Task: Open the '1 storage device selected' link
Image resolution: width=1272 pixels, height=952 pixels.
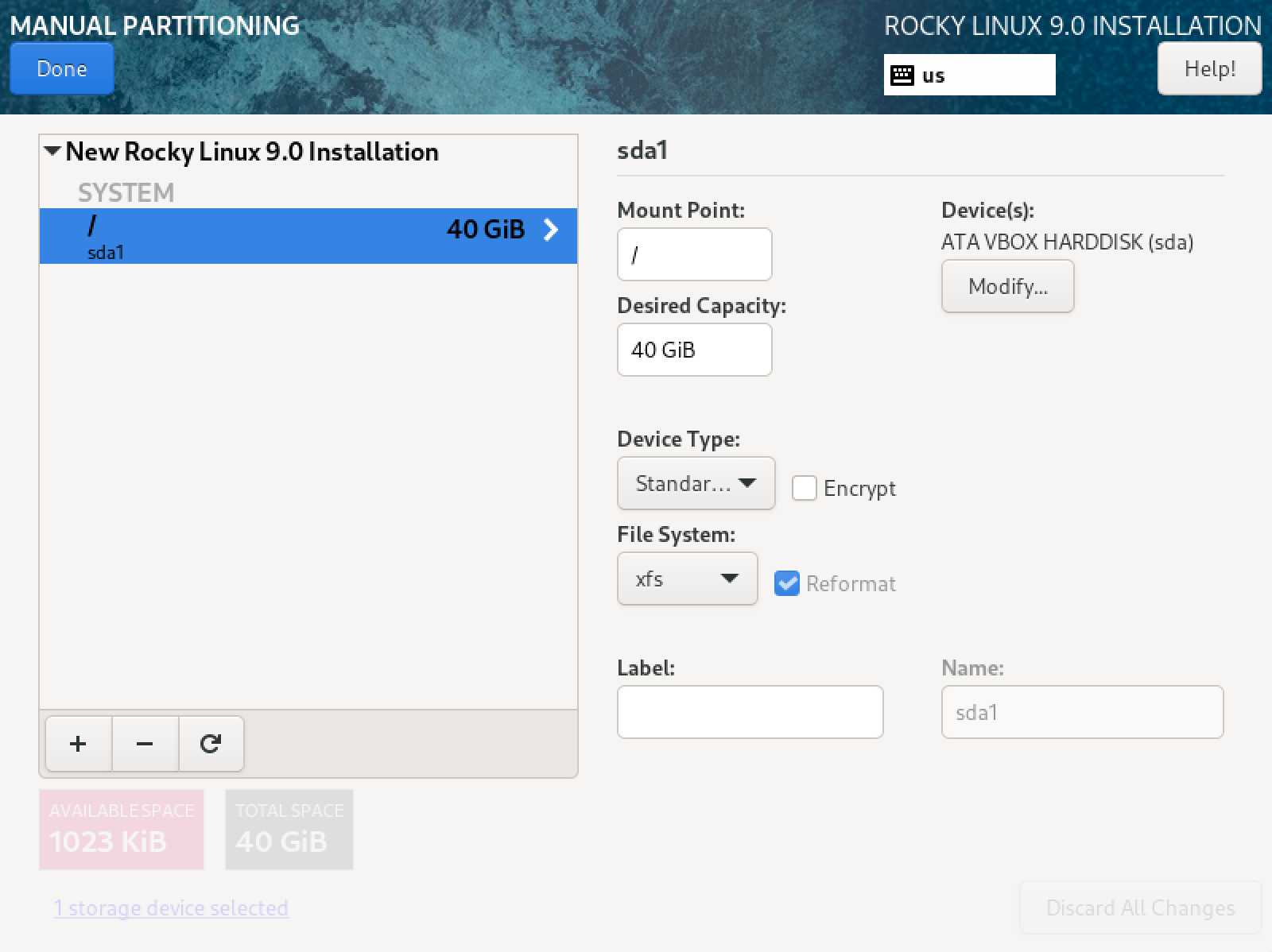Action: tap(171, 907)
